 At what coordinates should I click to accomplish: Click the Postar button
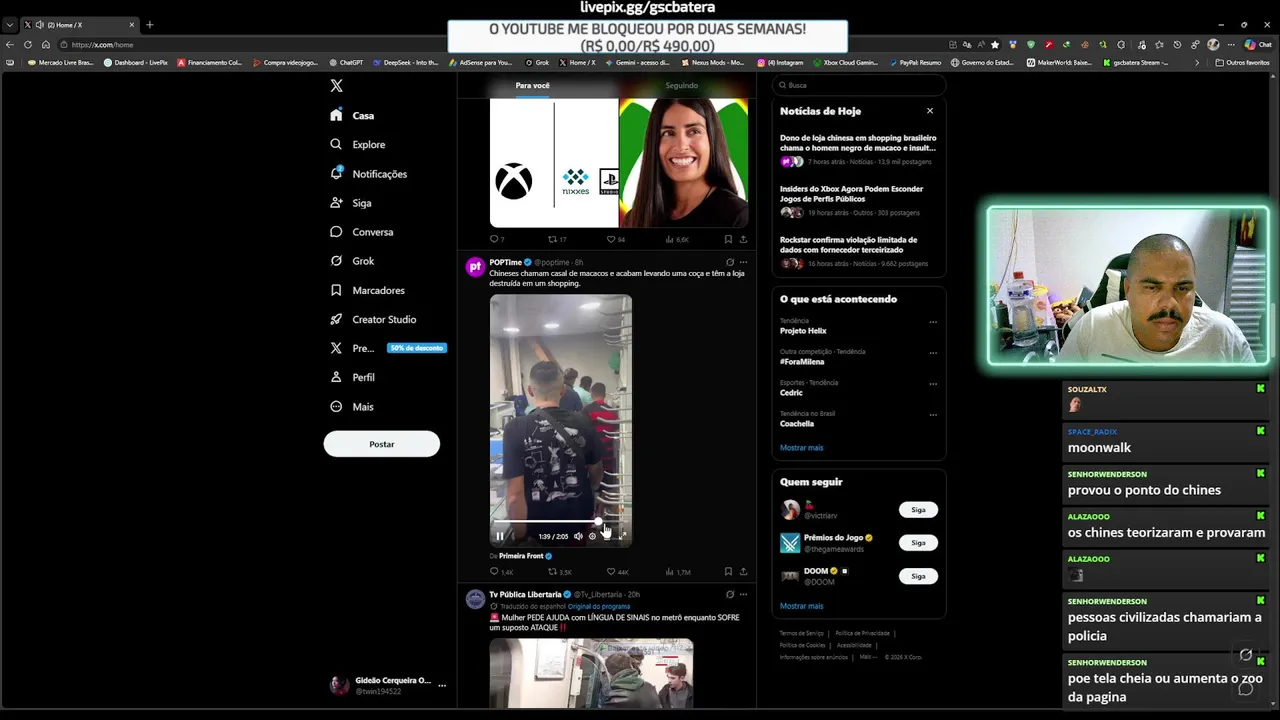381,444
